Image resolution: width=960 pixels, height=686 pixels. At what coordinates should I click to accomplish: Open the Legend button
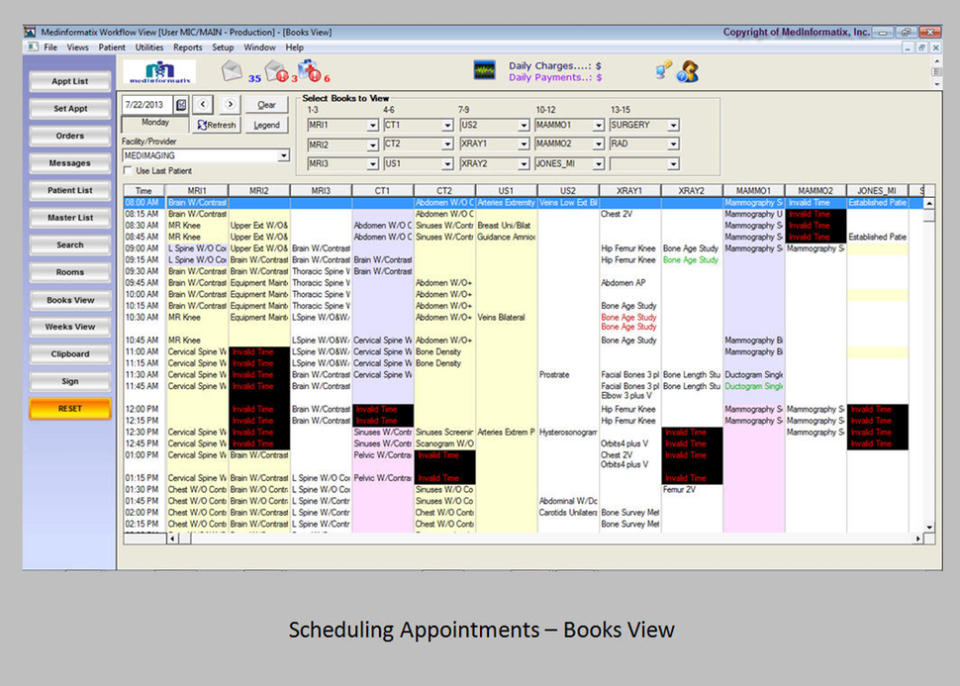click(266, 124)
